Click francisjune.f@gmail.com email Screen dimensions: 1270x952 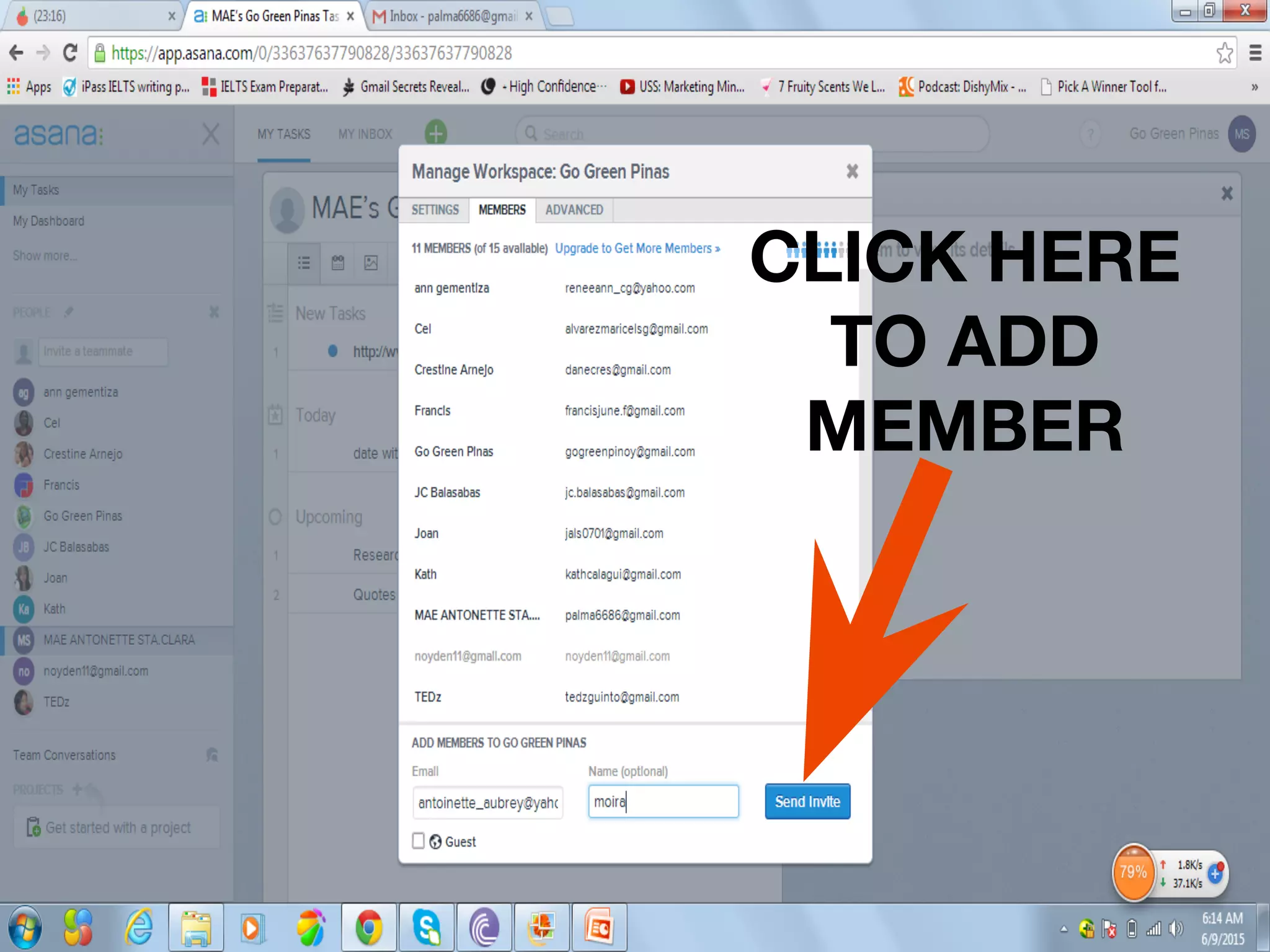pyautogui.click(x=624, y=410)
